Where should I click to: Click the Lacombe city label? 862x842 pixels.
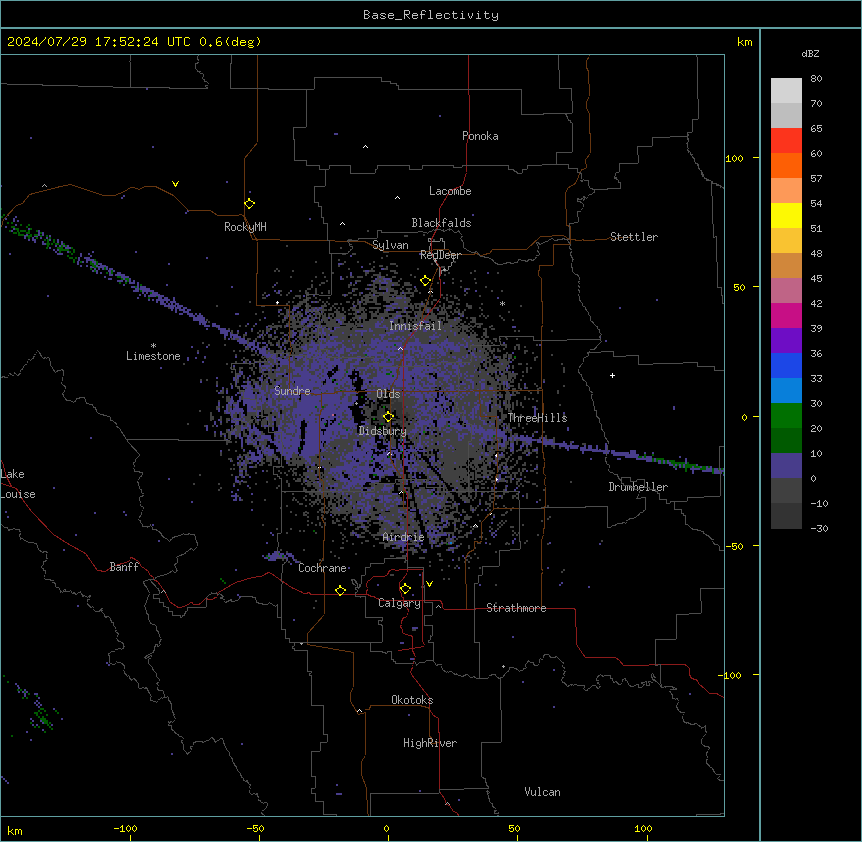point(450,191)
